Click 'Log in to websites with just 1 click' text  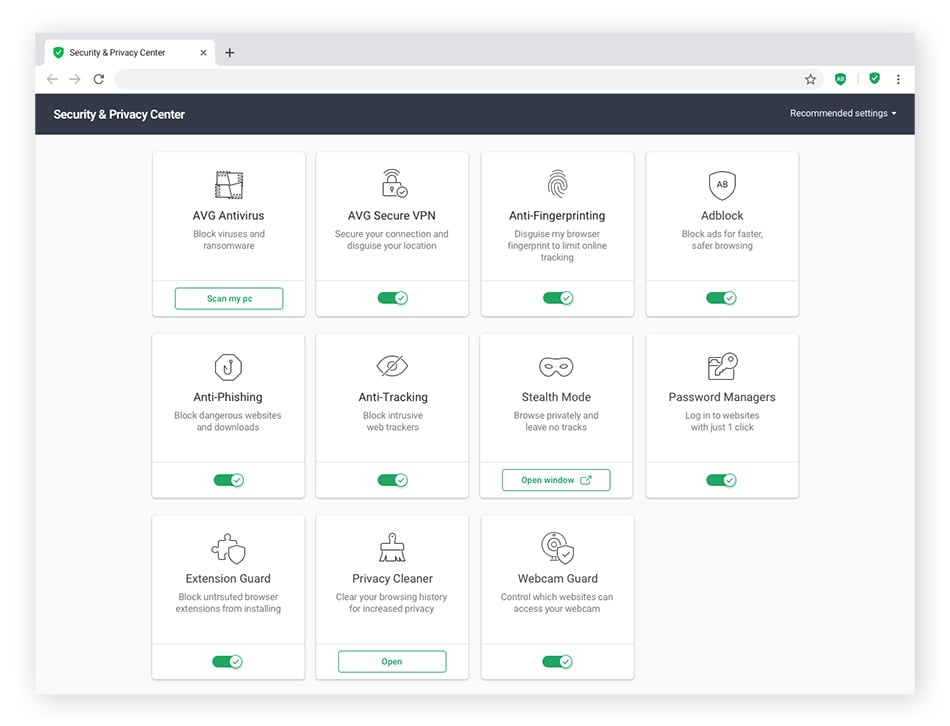pyautogui.click(x=722, y=421)
